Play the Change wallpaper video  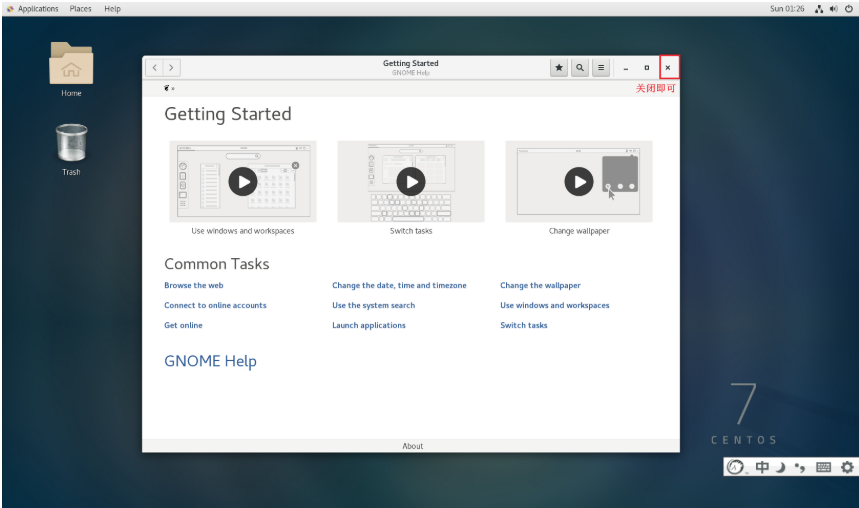point(579,181)
